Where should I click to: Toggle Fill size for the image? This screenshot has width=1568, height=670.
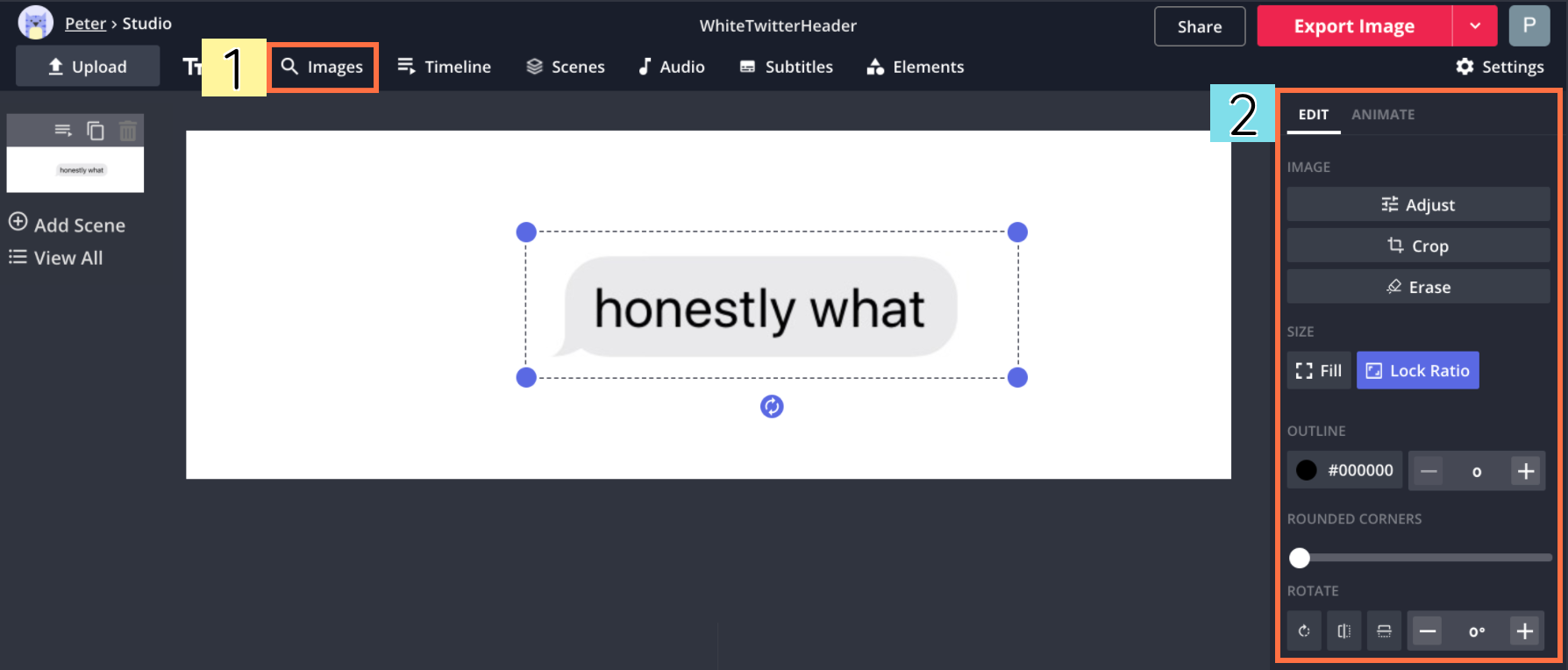click(1319, 370)
